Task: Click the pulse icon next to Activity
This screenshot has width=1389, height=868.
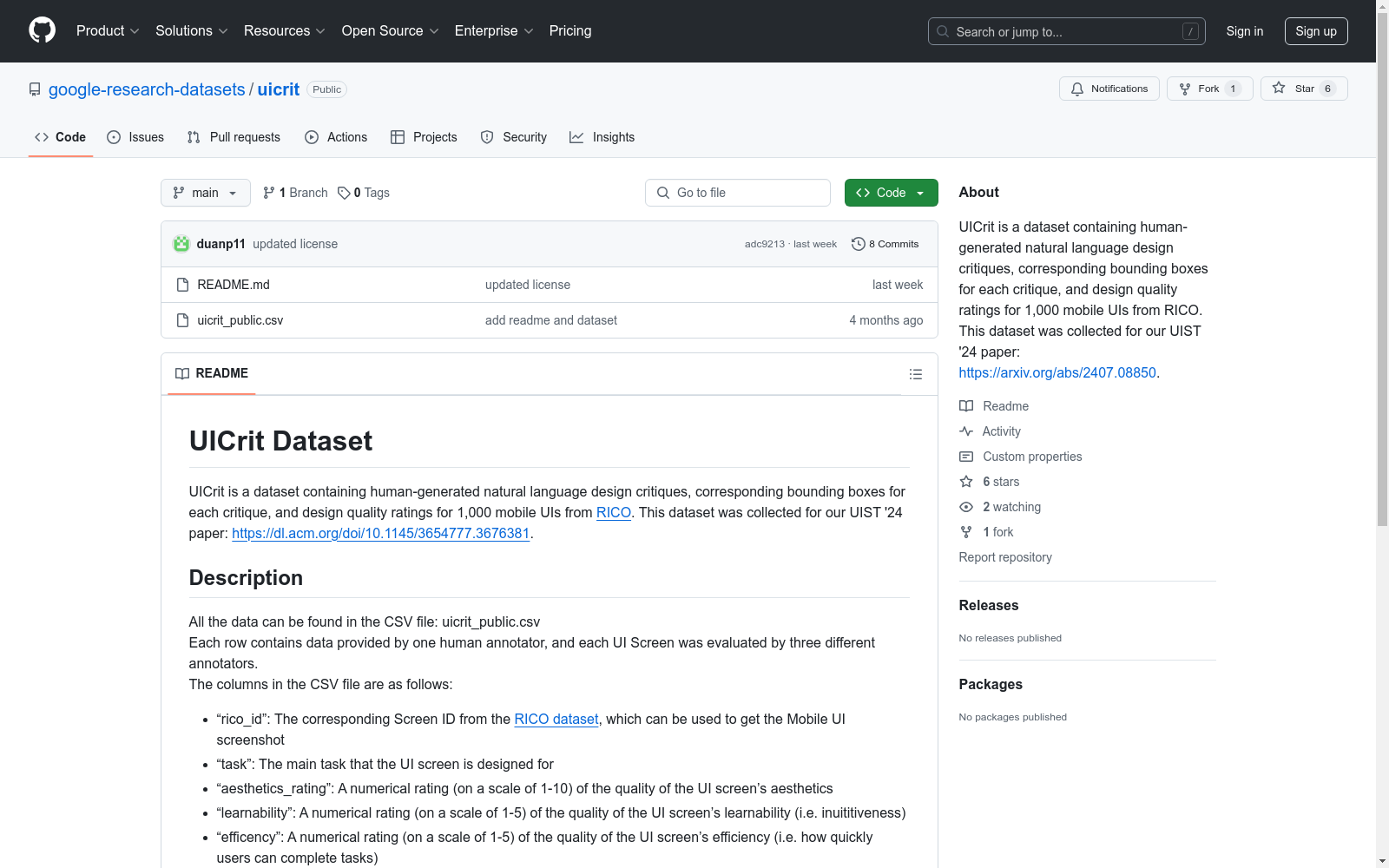Action: [x=966, y=431]
